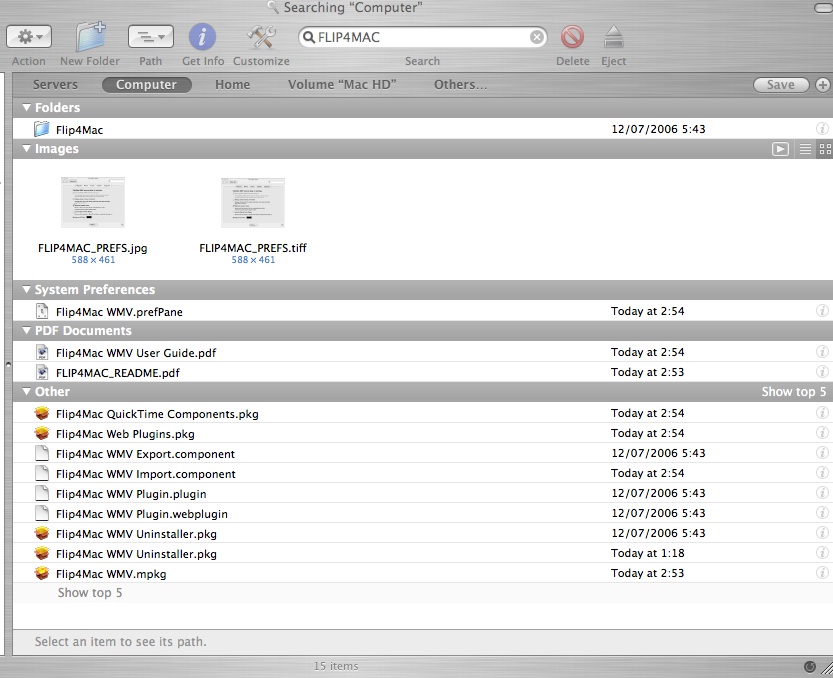
Task: Collapse the System Preferences group
Action: [x=27, y=290]
